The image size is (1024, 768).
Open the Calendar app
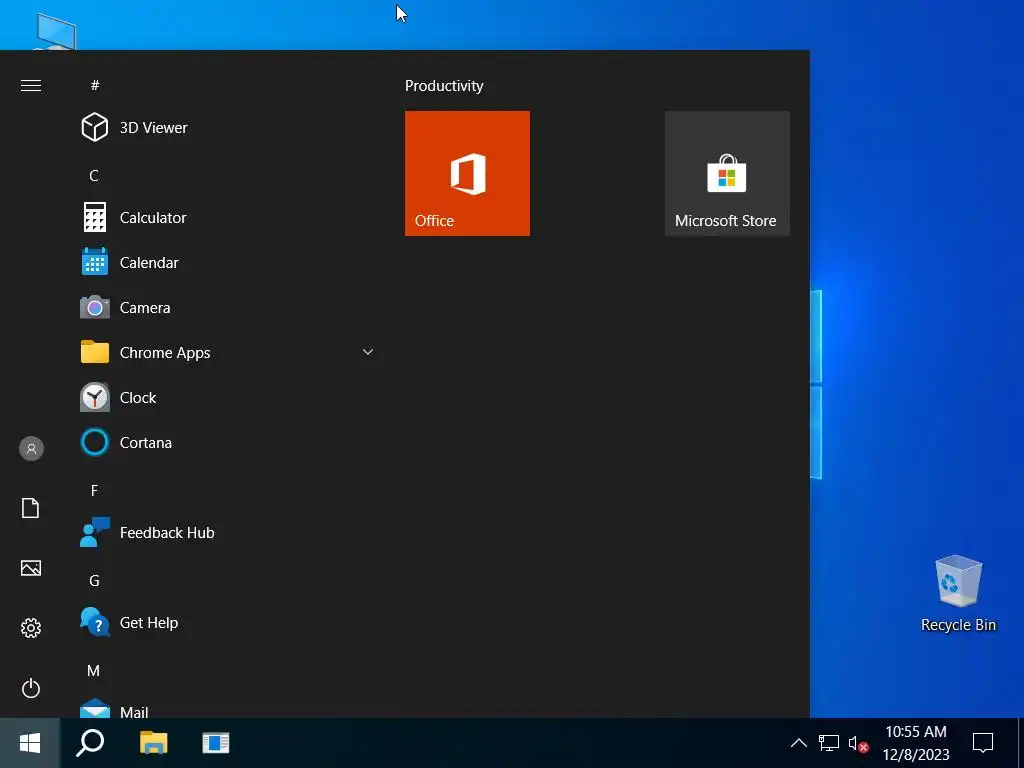pos(225,263)
